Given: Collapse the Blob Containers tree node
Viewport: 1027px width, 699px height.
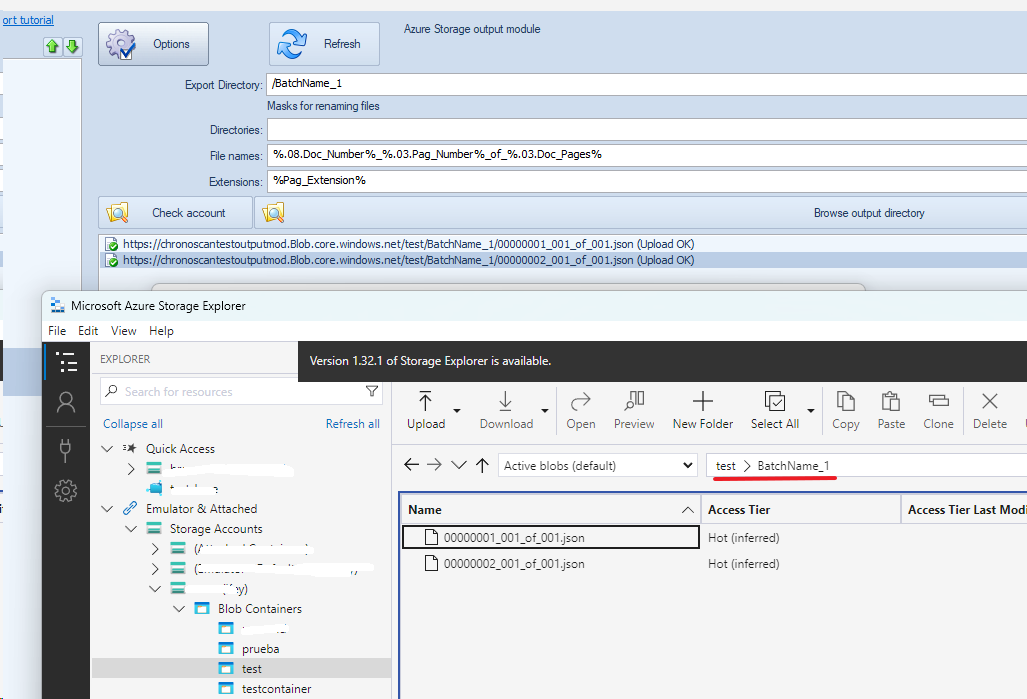Looking at the screenshot, I should click(179, 608).
